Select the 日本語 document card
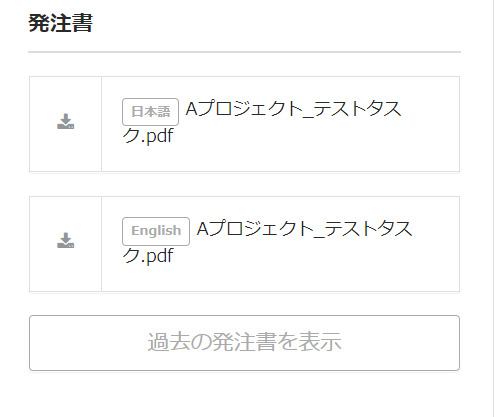Viewport: 494px width, 417px height. [244, 124]
